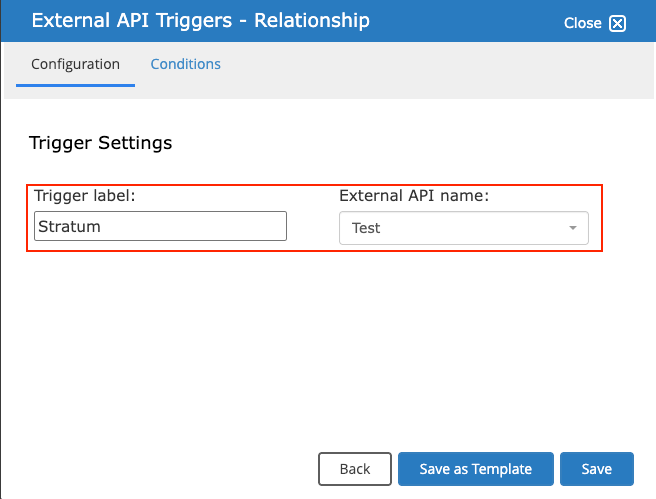656x499 pixels.
Task: Click the 'Trigger label:' field caption
Action: (x=85, y=195)
